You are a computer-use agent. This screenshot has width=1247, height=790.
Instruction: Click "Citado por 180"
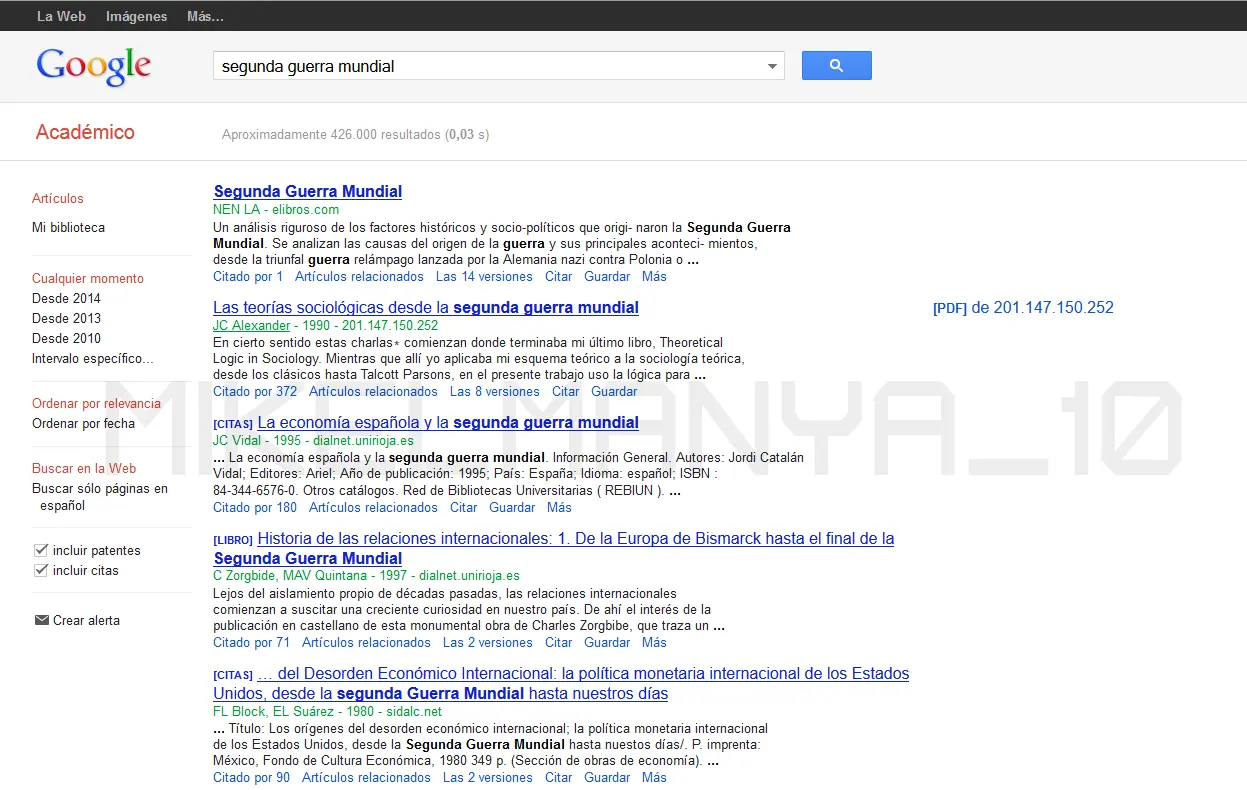coord(255,507)
